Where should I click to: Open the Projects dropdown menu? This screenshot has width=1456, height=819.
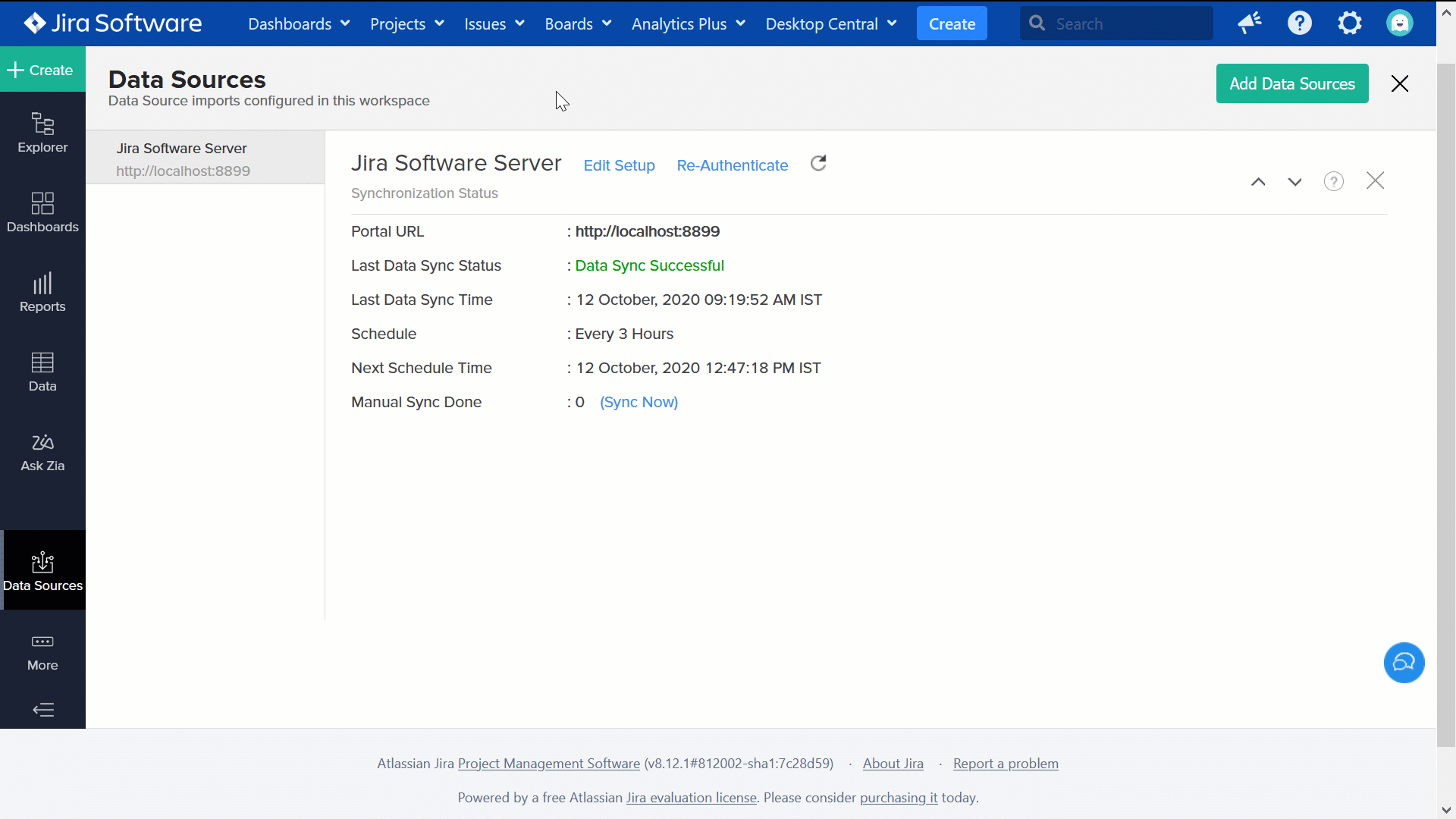(406, 24)
